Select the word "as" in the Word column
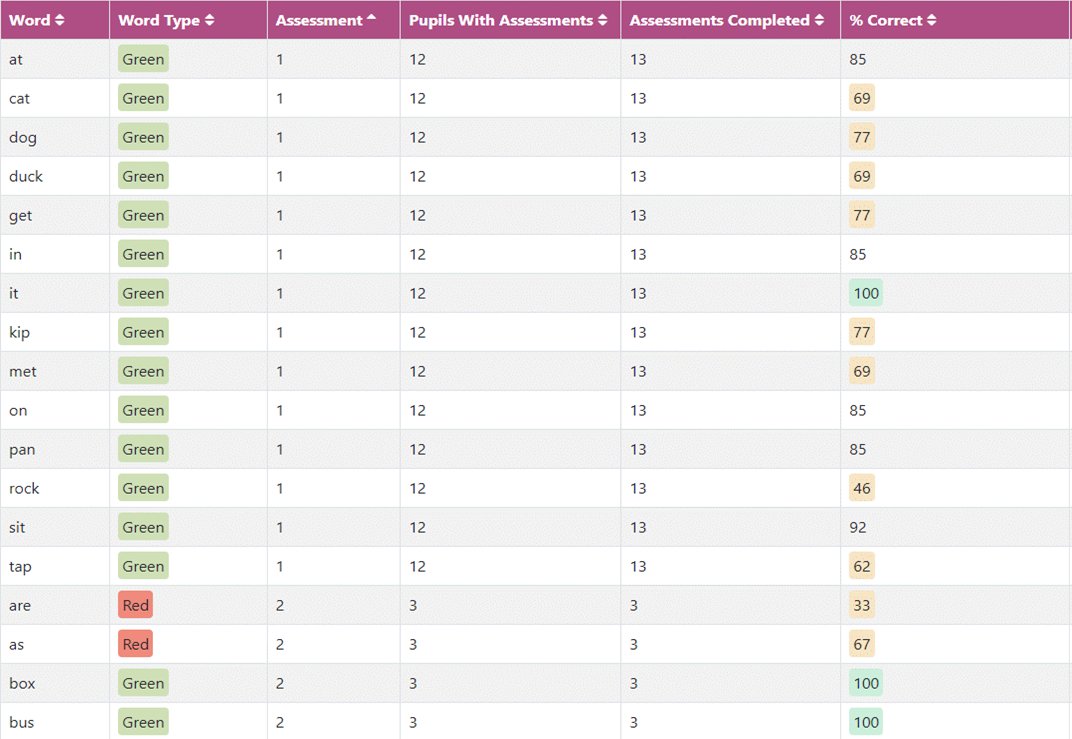The width and height of the screenshot is (1072, 739). point(16,645)
